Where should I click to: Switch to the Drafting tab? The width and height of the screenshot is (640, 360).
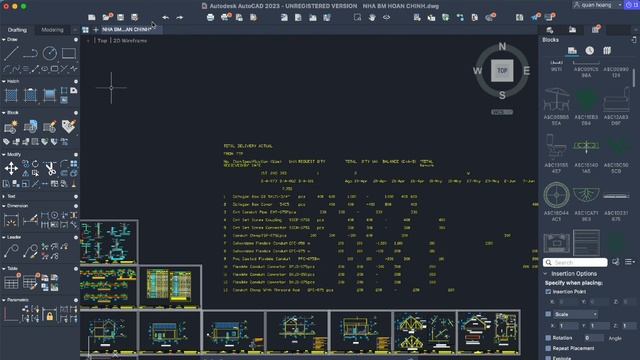(17, 30)
